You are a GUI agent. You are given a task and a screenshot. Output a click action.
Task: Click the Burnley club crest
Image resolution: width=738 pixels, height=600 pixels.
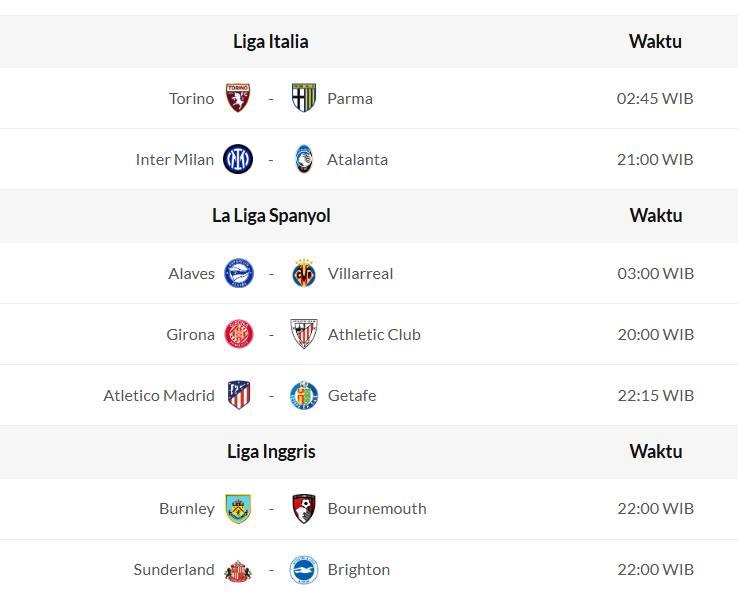coord(238,508)
